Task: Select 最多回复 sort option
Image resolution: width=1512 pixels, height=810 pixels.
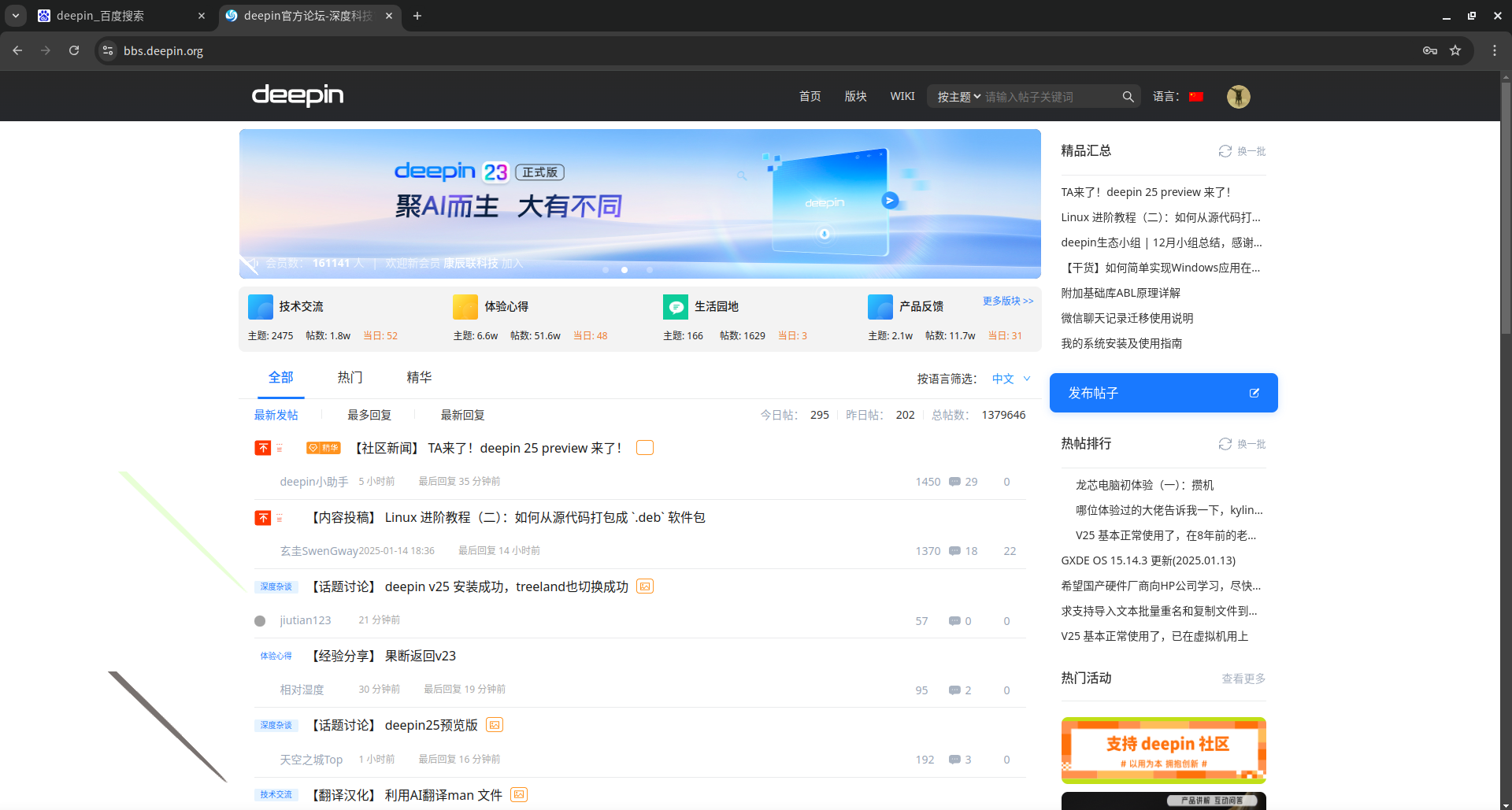Action: 369,415
